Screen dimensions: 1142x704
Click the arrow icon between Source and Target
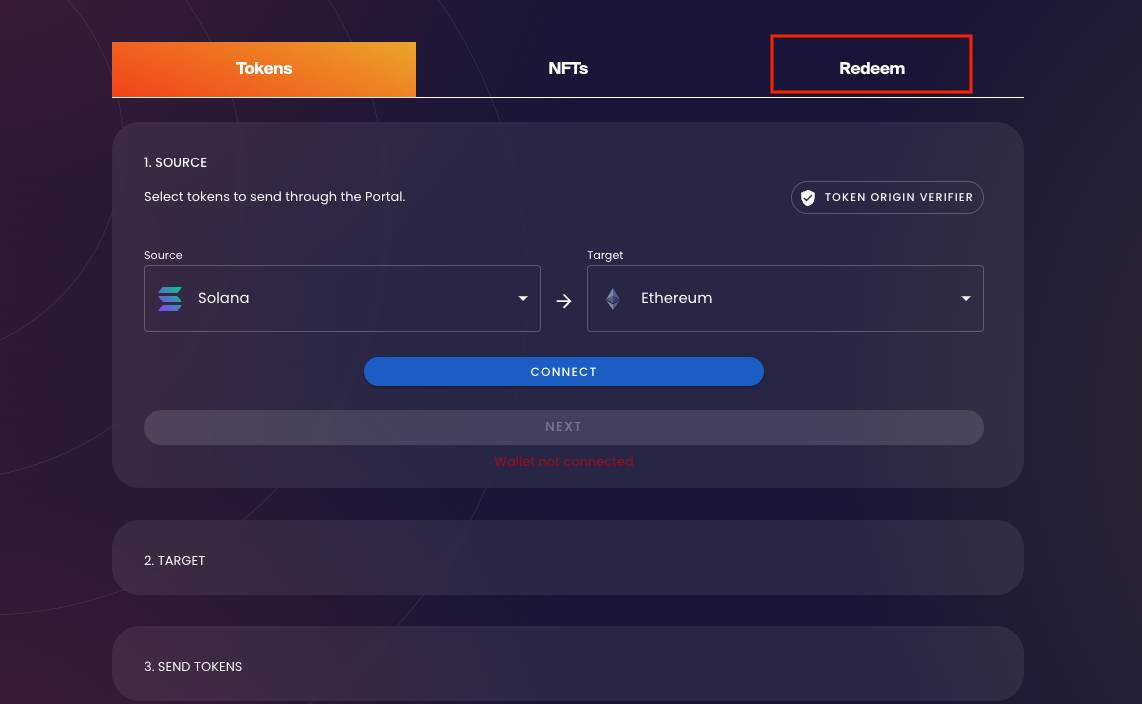(564, 299)
